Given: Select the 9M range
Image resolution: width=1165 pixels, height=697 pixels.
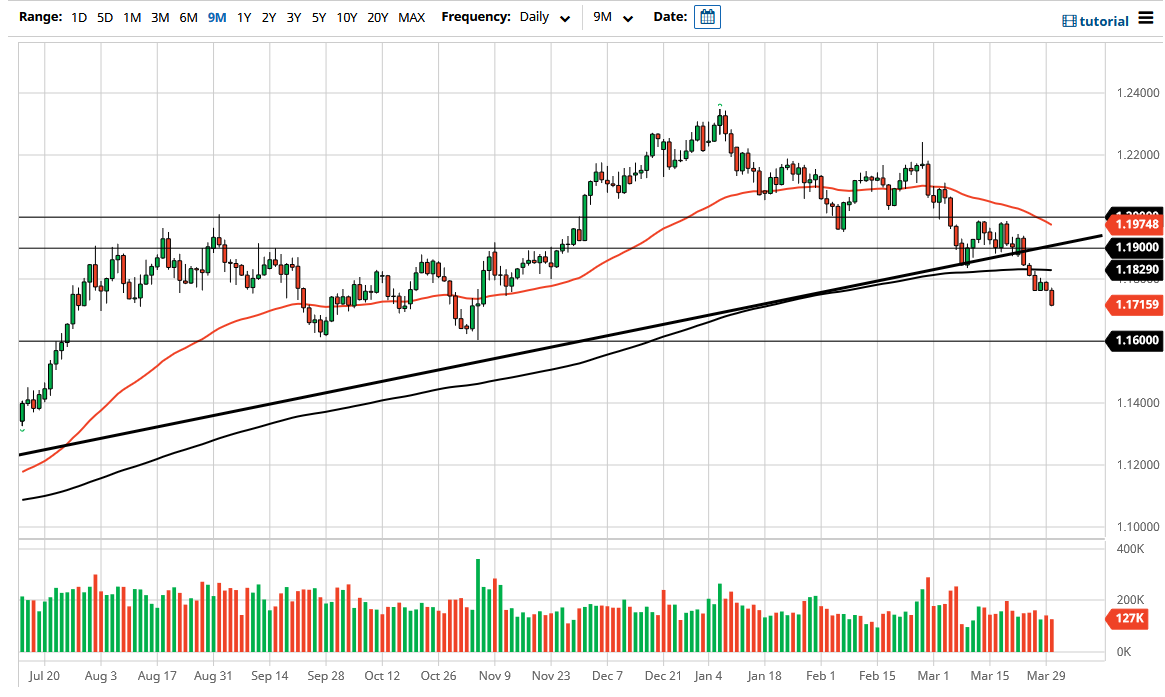Looking at the screenshot, I should 217,17.
